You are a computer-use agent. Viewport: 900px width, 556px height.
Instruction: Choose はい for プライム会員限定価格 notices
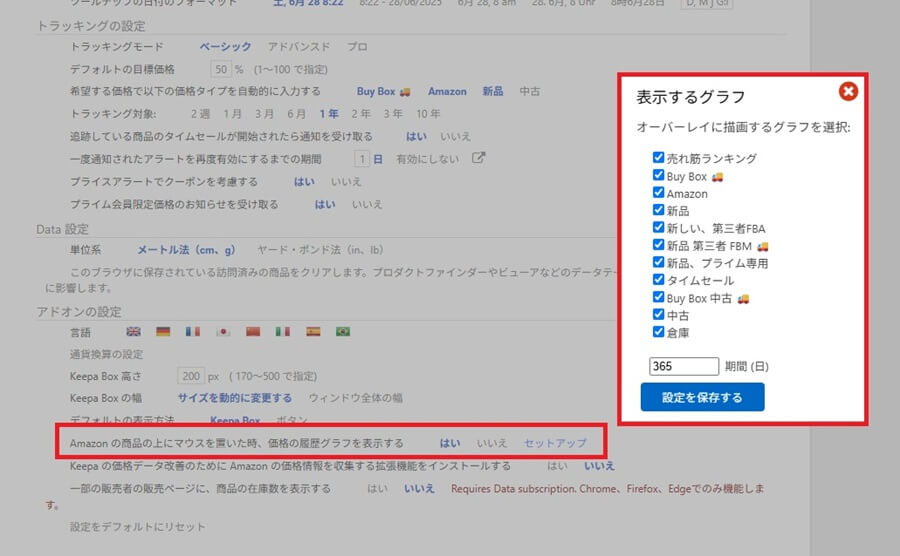[x=325, y=204]
